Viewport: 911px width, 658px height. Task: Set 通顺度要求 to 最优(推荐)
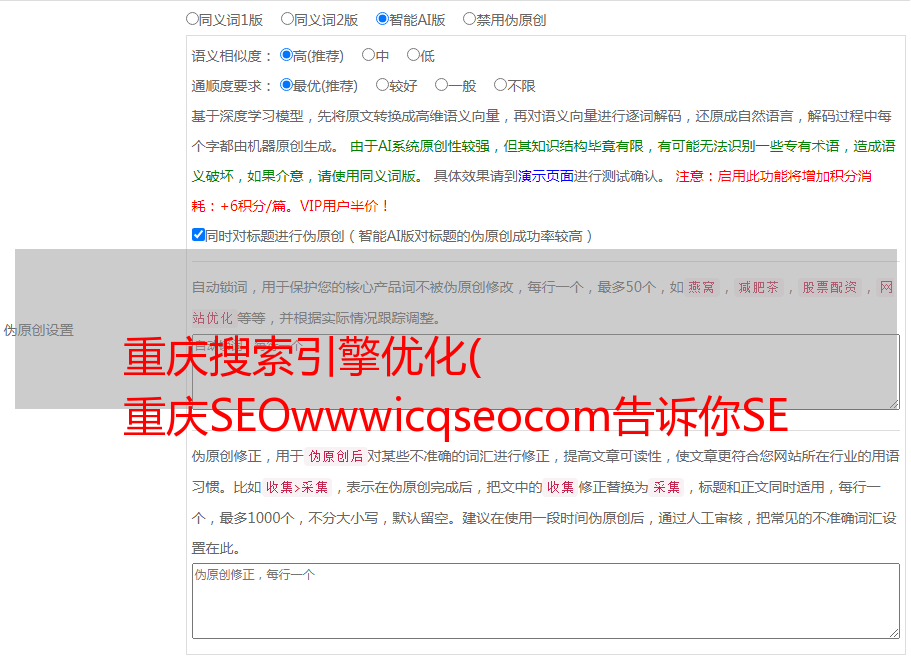[286, 85]
